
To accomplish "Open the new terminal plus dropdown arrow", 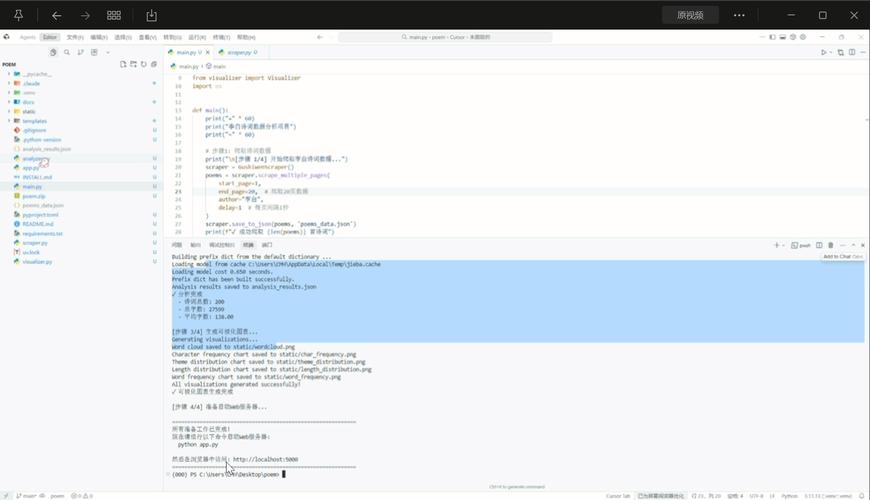I will pos(783,245).
